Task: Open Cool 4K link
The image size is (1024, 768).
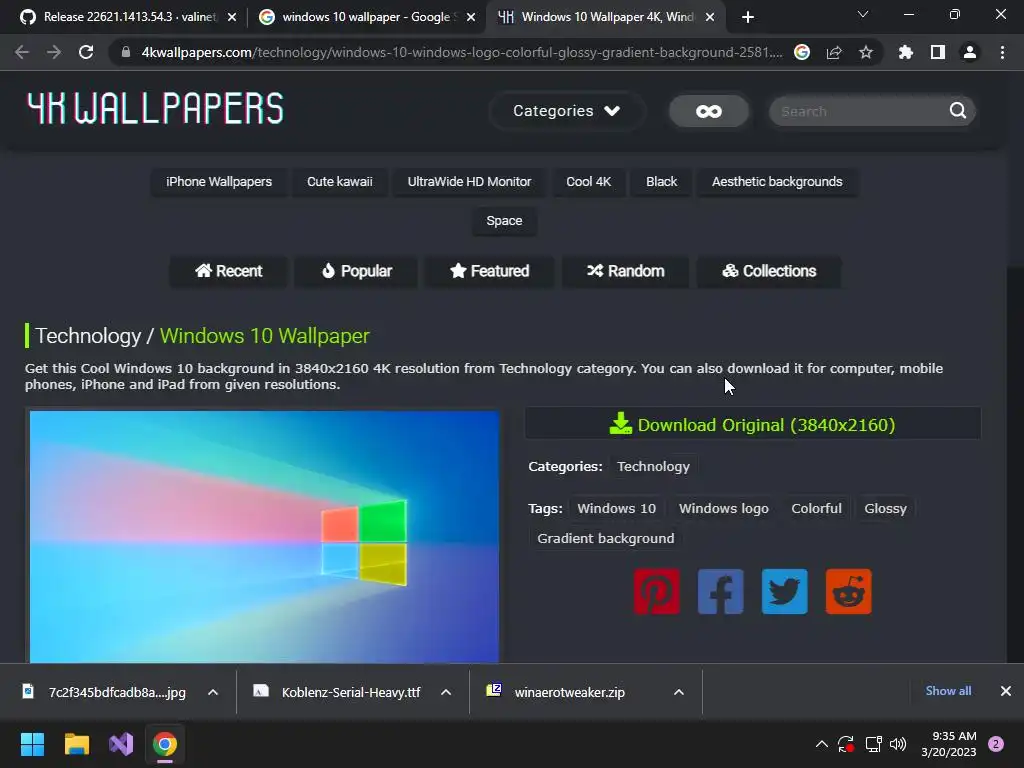Action: pyautogui.click(x=588, y=182)
